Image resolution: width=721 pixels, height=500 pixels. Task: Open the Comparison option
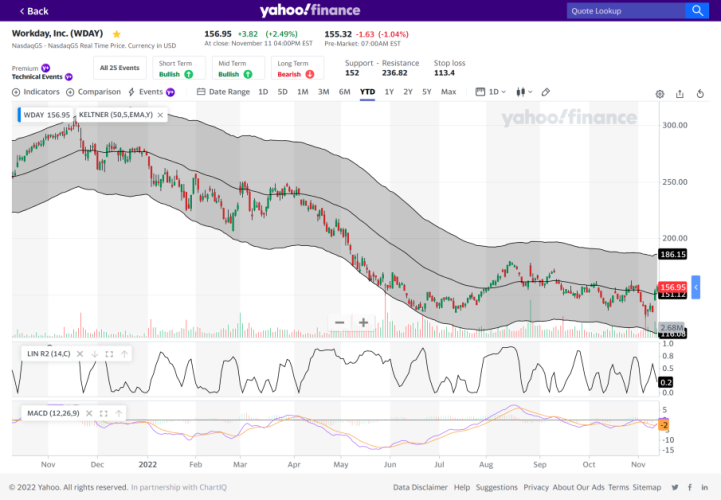point(93,92)
